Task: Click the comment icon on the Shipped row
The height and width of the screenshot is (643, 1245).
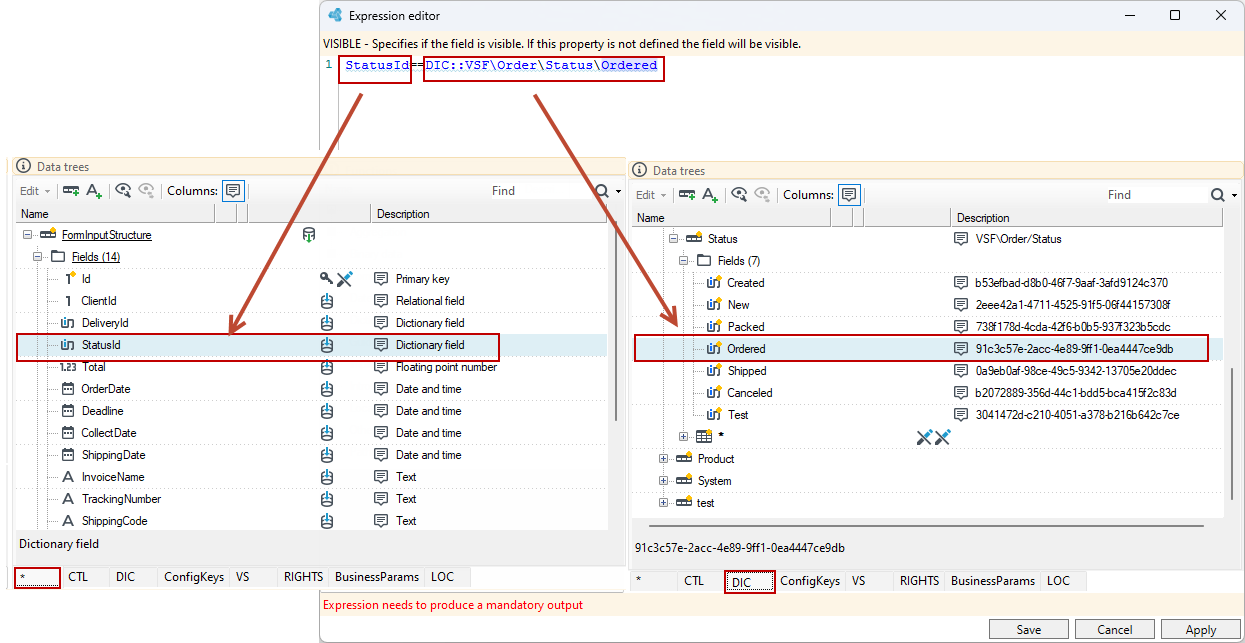Action: [x=960, y=371]
